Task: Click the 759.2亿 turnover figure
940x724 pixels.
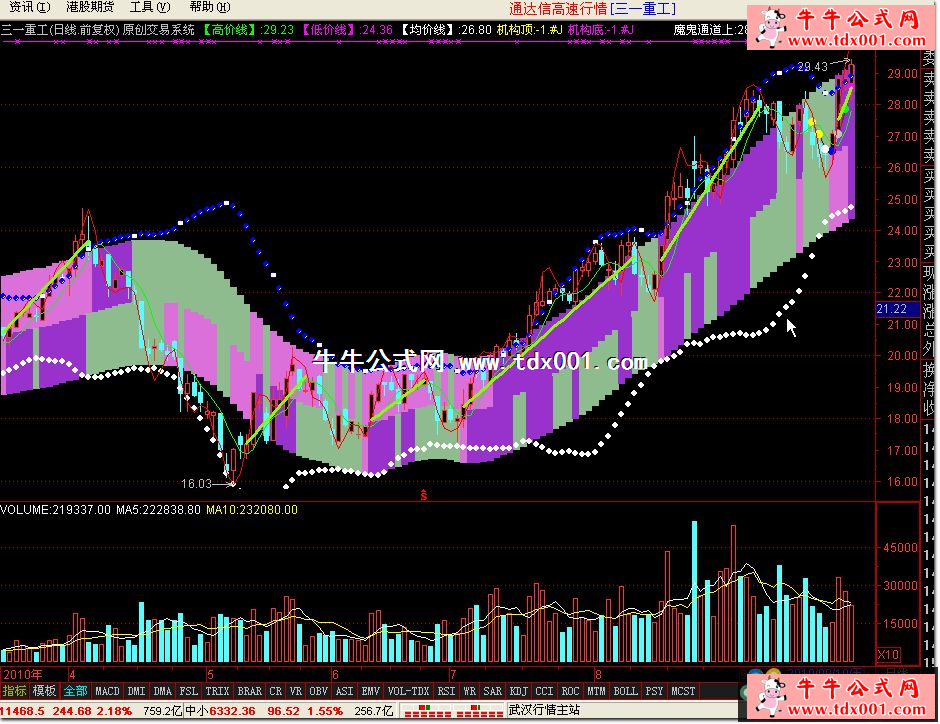Action: [x=162, y=711]
